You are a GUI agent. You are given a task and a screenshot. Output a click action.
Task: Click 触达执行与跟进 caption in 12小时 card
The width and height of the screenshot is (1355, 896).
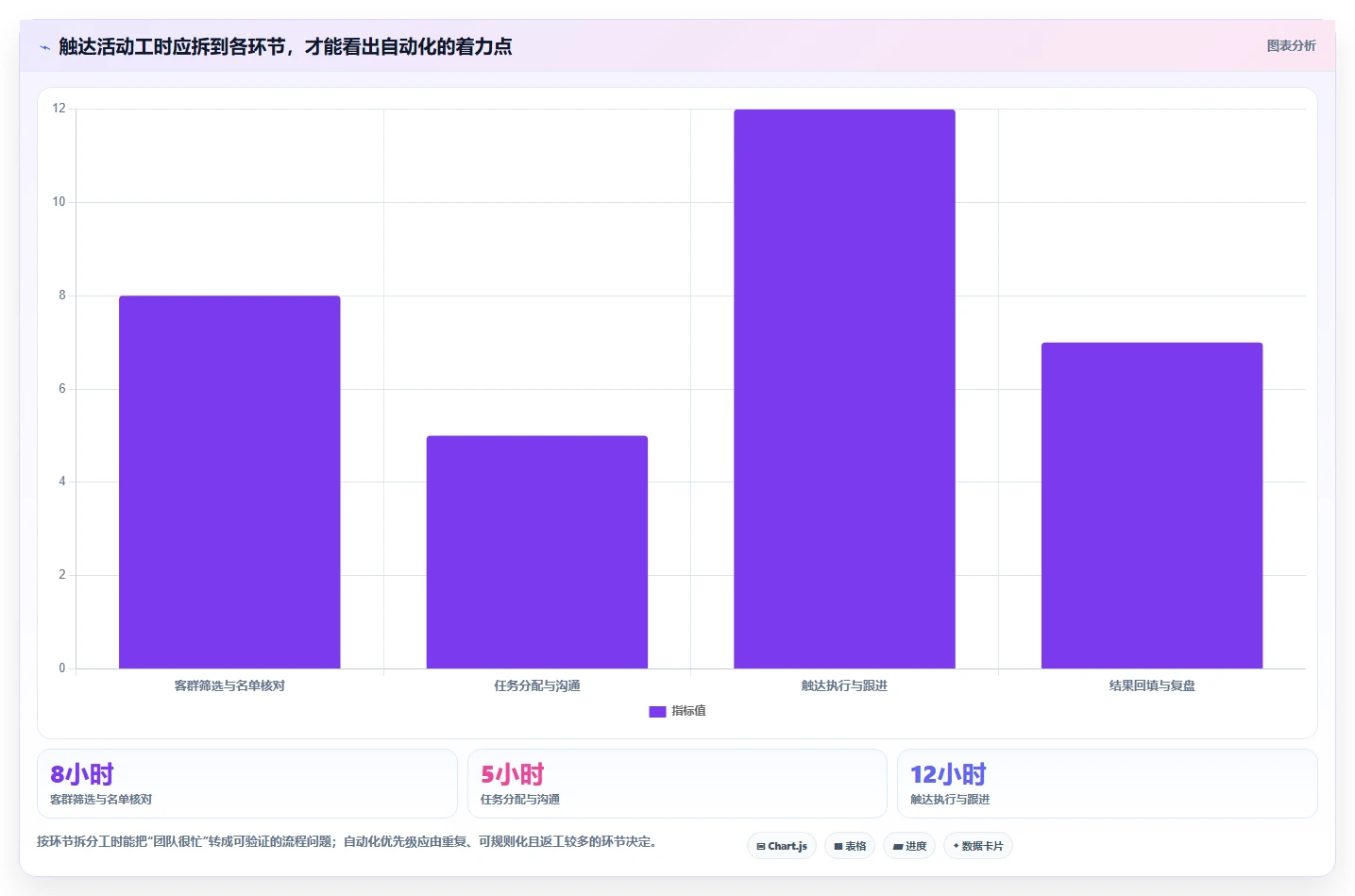pyautogui.click(x=950, y=800)
